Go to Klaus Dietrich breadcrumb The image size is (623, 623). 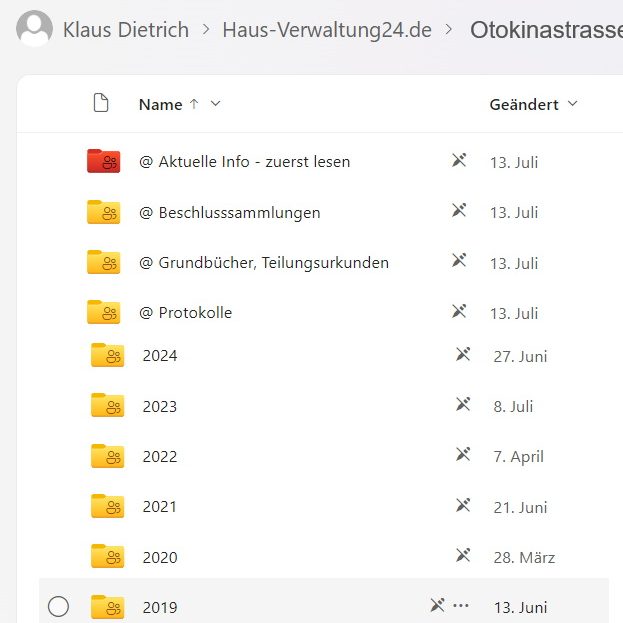click(125, 30)
